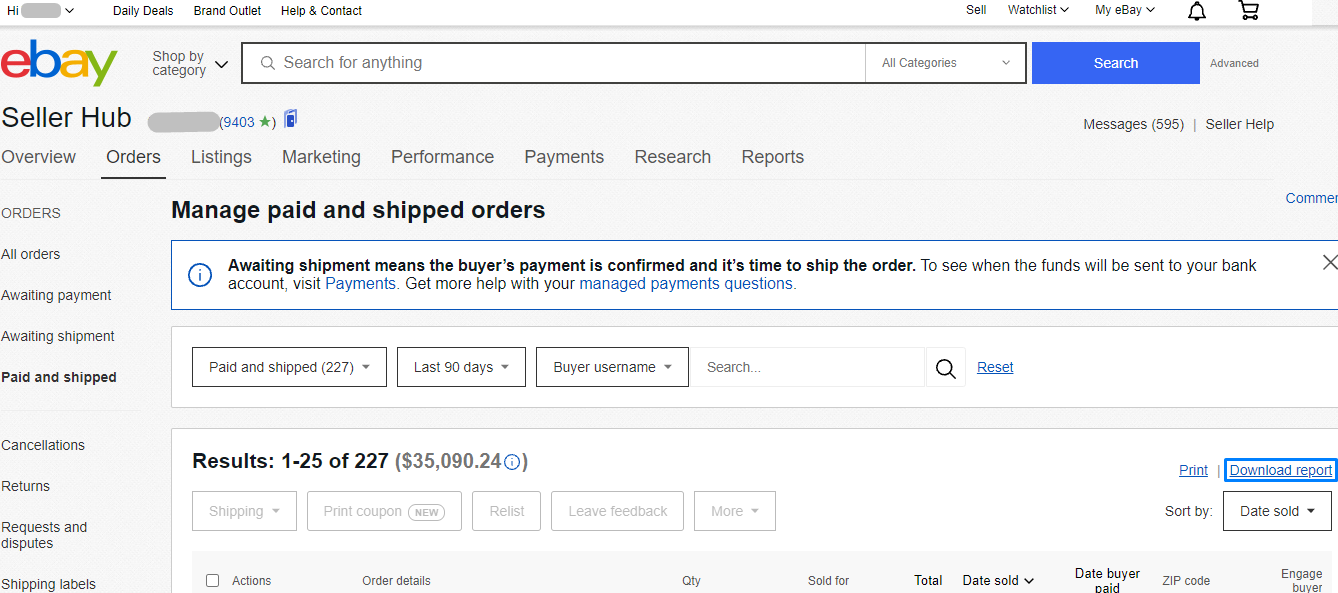View the shopping cart

coord(1248,11)
